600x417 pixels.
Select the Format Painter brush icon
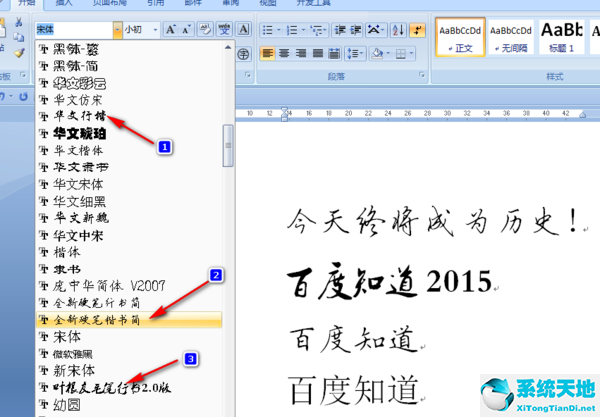19,52
